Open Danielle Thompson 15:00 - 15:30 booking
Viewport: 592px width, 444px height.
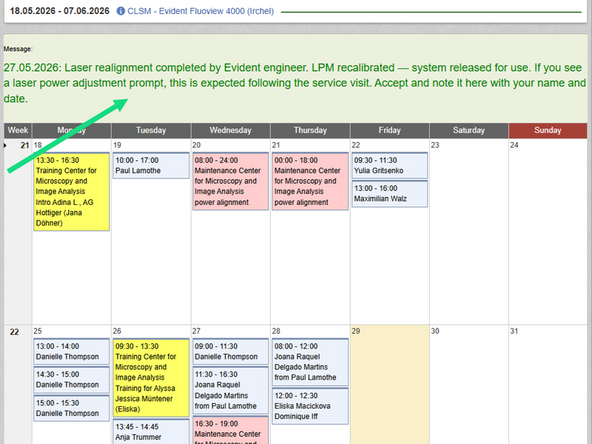tap(71, 408)
